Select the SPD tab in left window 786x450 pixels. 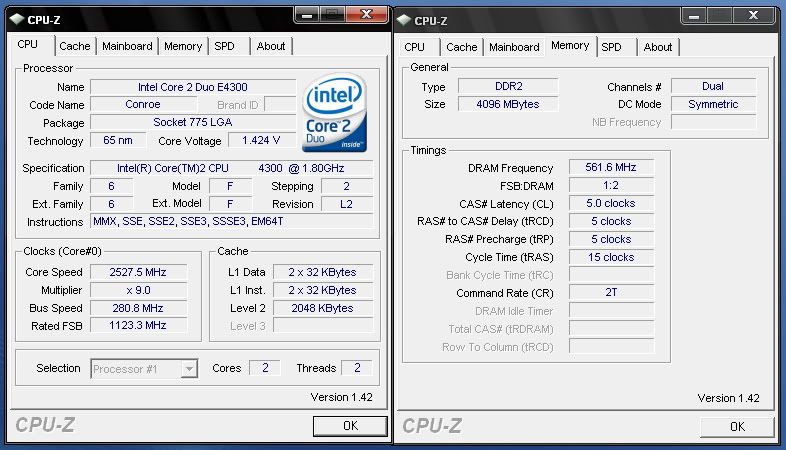(224, 46)
